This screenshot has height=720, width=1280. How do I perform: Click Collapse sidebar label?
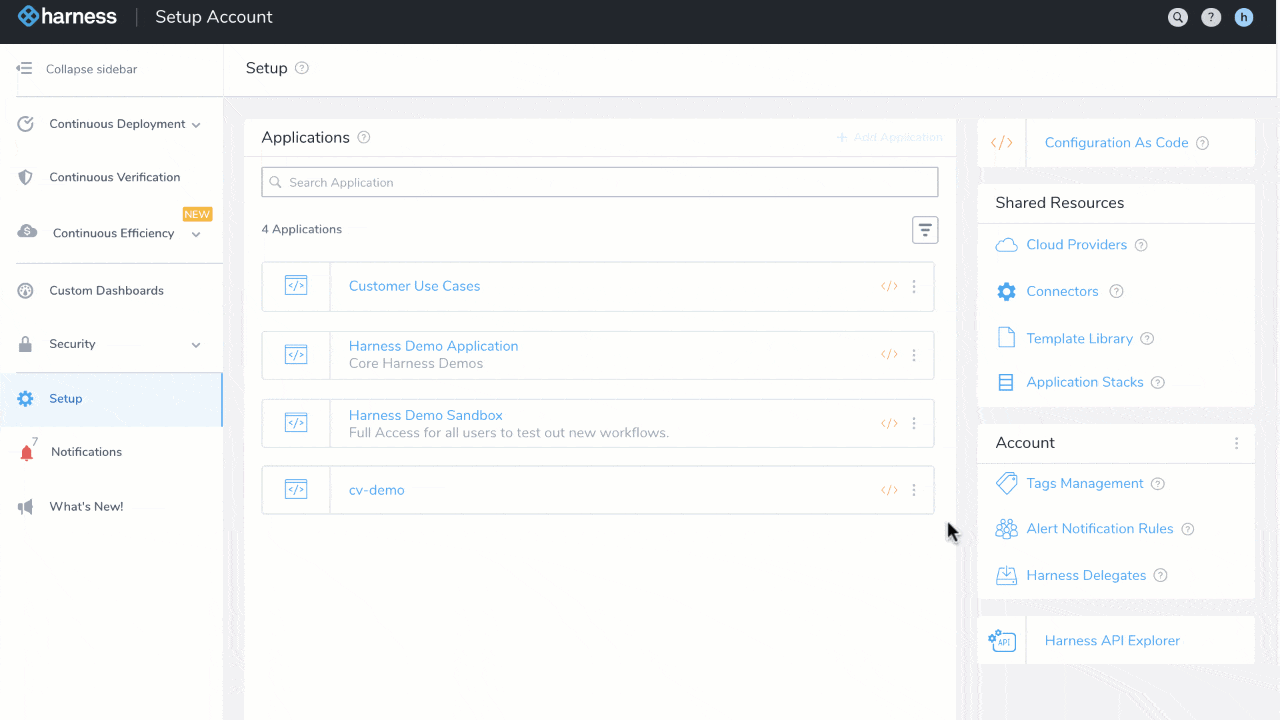91,70
